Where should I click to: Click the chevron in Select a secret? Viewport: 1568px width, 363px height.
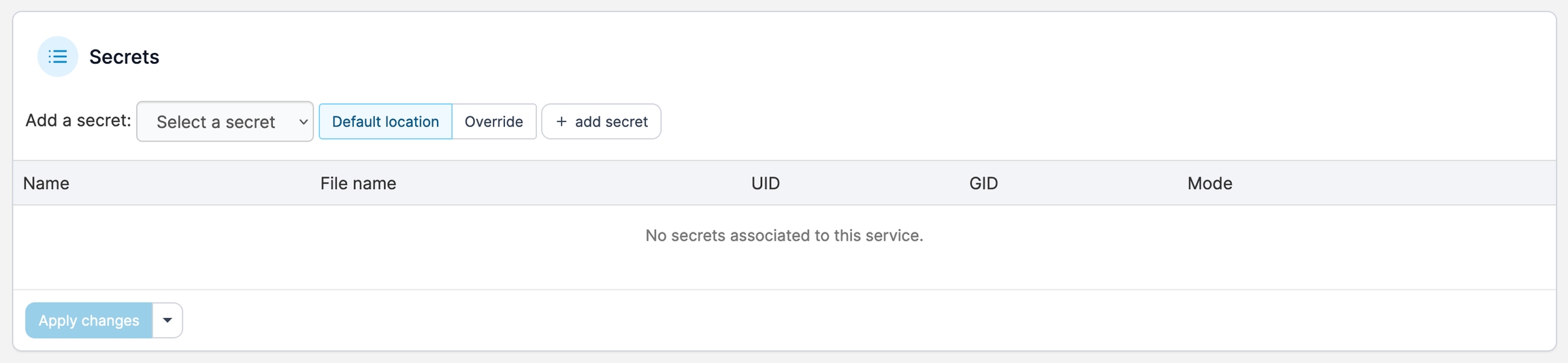pos(304,122)
